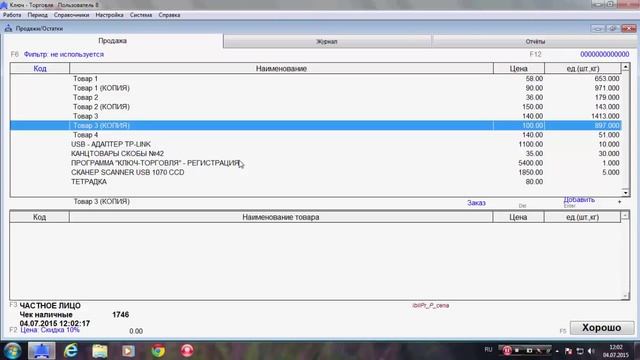Open Google Chrome from taskbar
640x360 pixels.
[158, 351]
